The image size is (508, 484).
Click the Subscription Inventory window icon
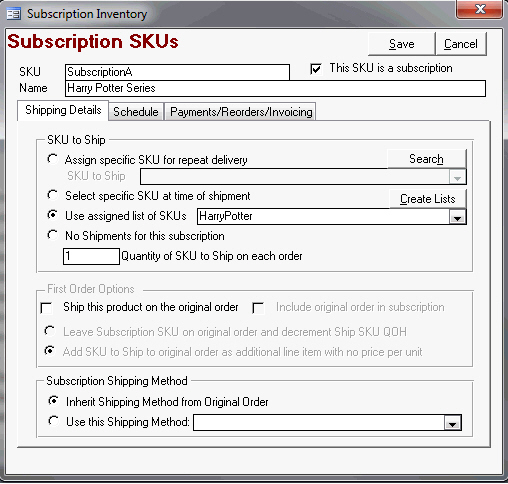pos(14,14)
